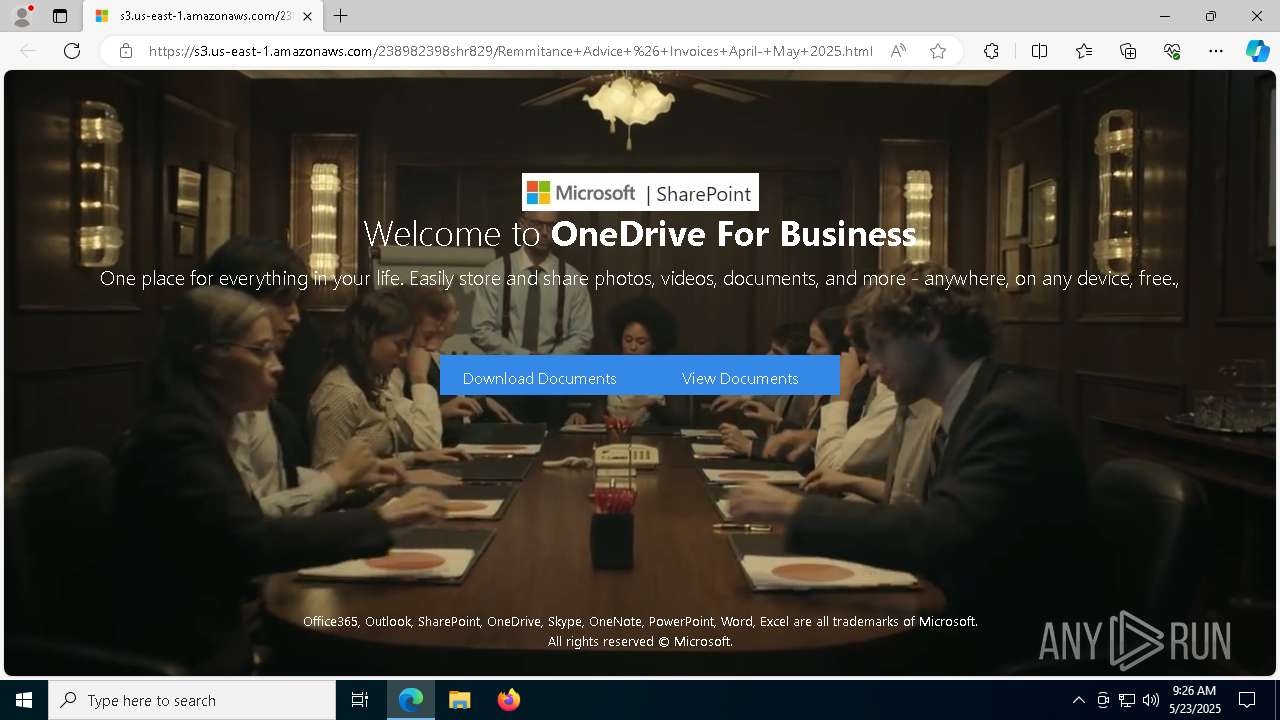Click the back navigation arrow
Image resolution: width=1280 pixels, height=720 pixels.
(x=28, y=51)
